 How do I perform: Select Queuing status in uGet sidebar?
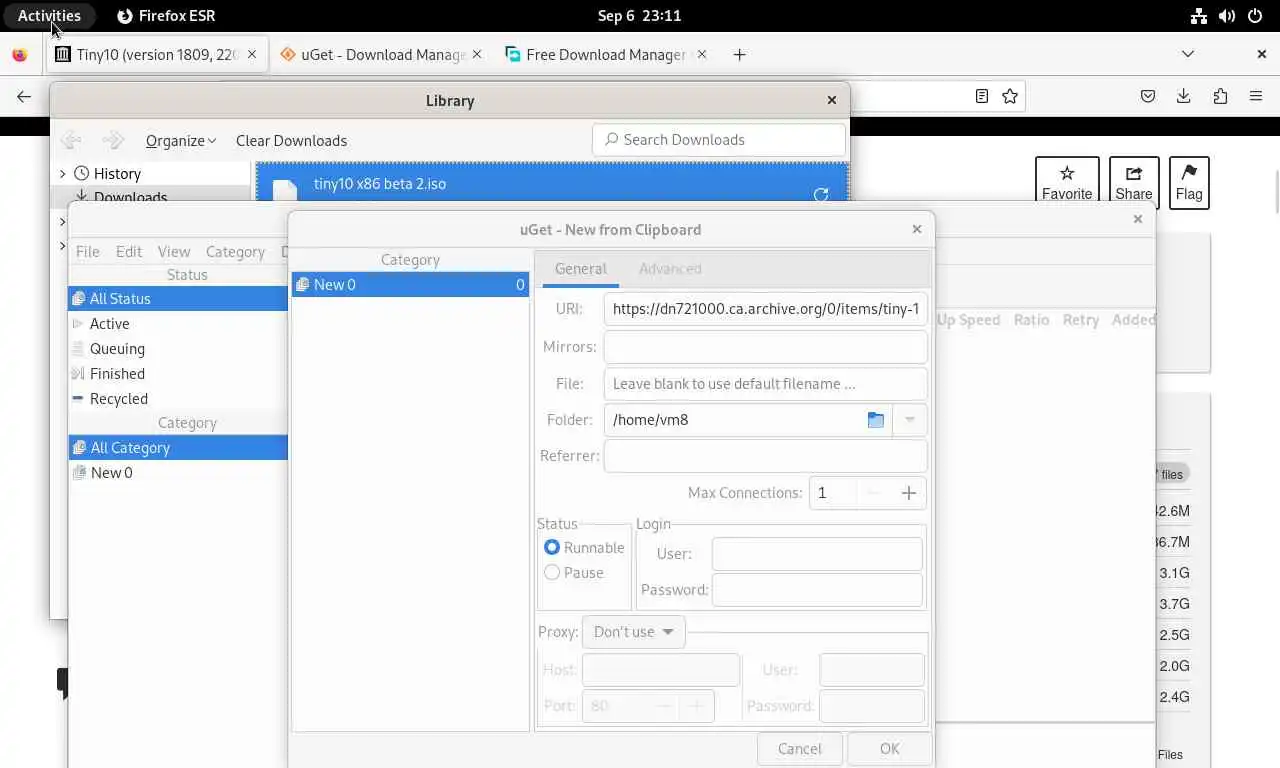point(178,349)
